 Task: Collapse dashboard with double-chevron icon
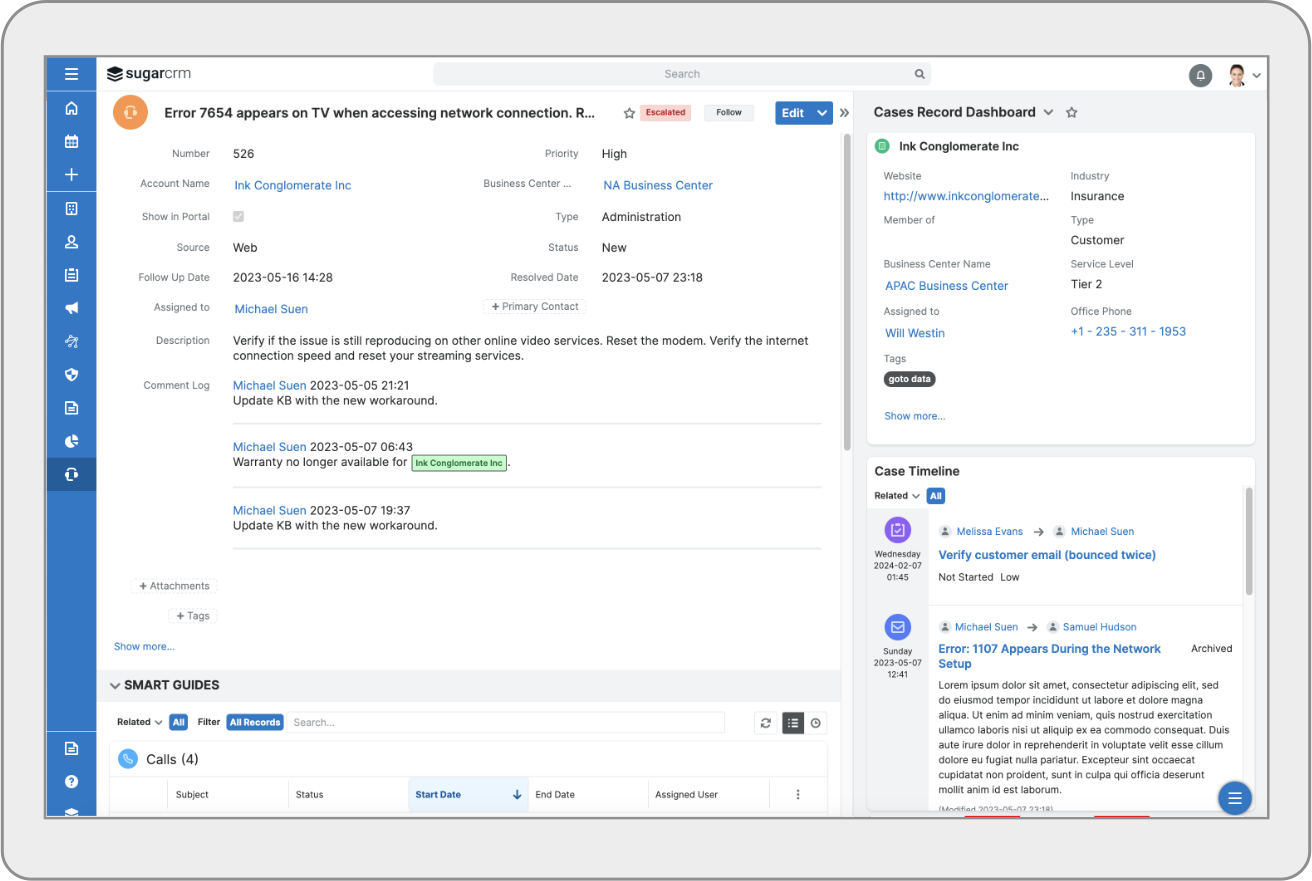click(x=844, y=113)
